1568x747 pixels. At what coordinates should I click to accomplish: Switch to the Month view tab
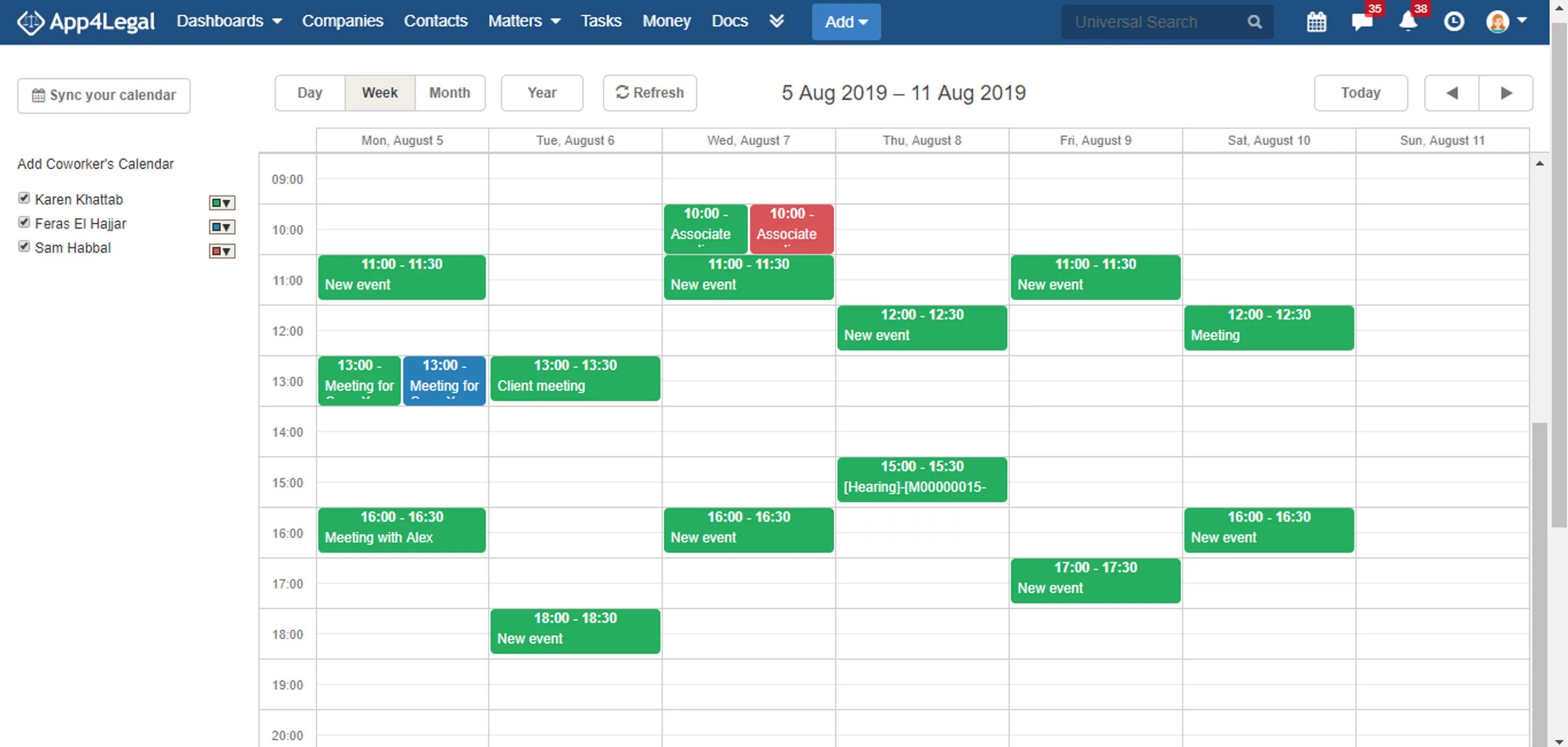coord(449,93)
